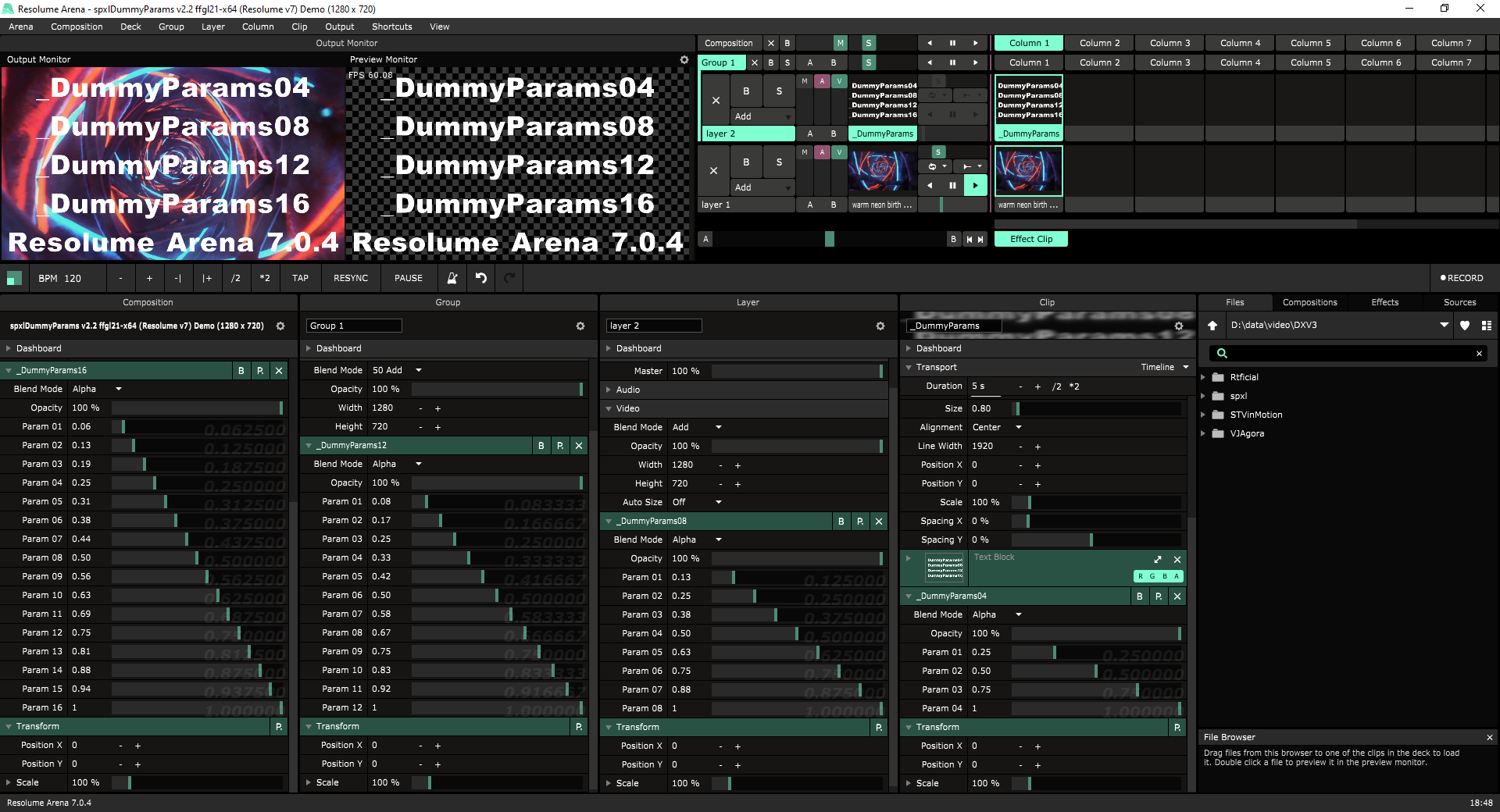
Task: Play layer 1 clip forward
Action: point(975,186)
